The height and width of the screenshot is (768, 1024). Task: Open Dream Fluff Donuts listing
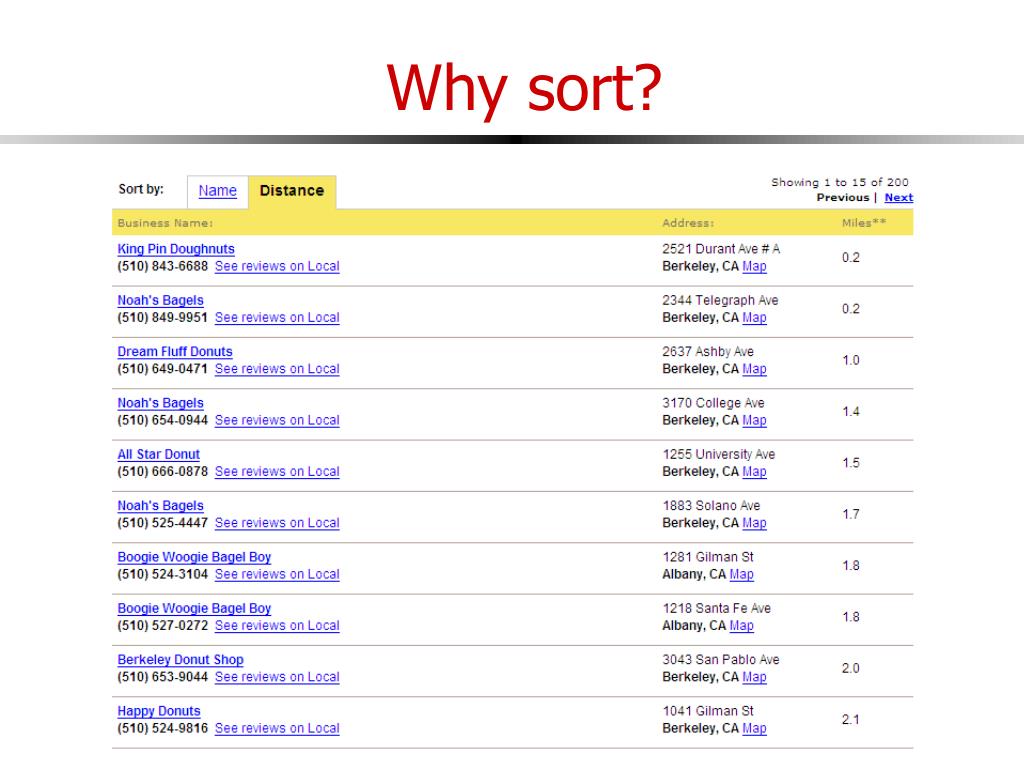(x=175, y=351)
